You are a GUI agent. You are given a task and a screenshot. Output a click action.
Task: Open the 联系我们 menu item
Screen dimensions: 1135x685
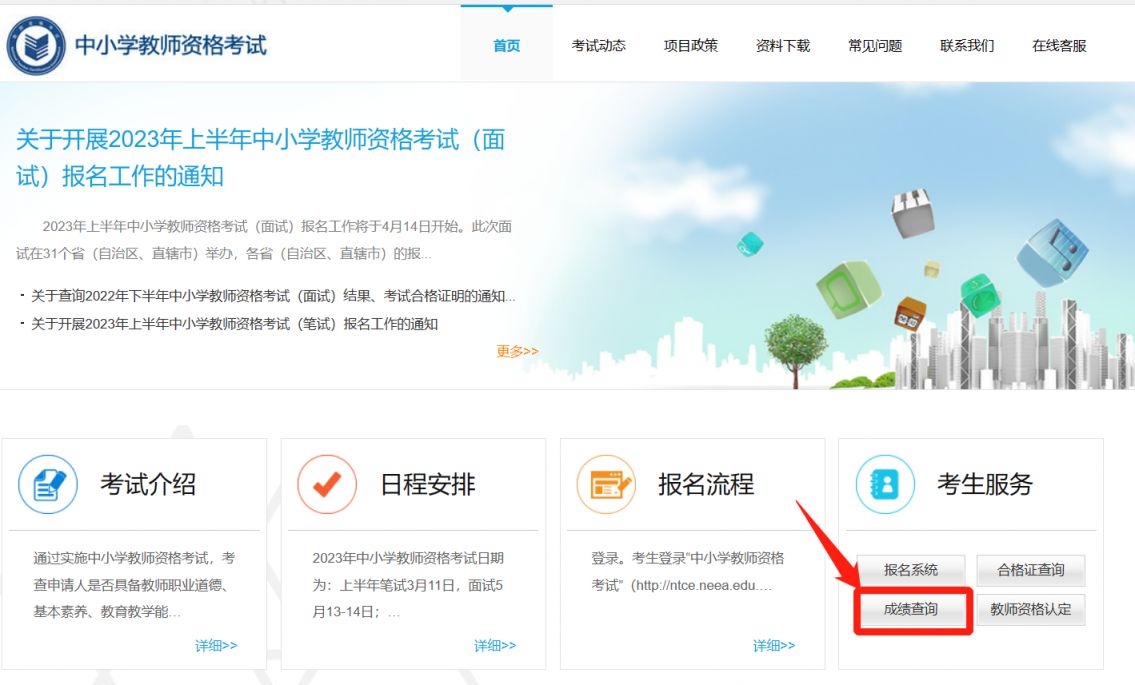click(967, 46)
